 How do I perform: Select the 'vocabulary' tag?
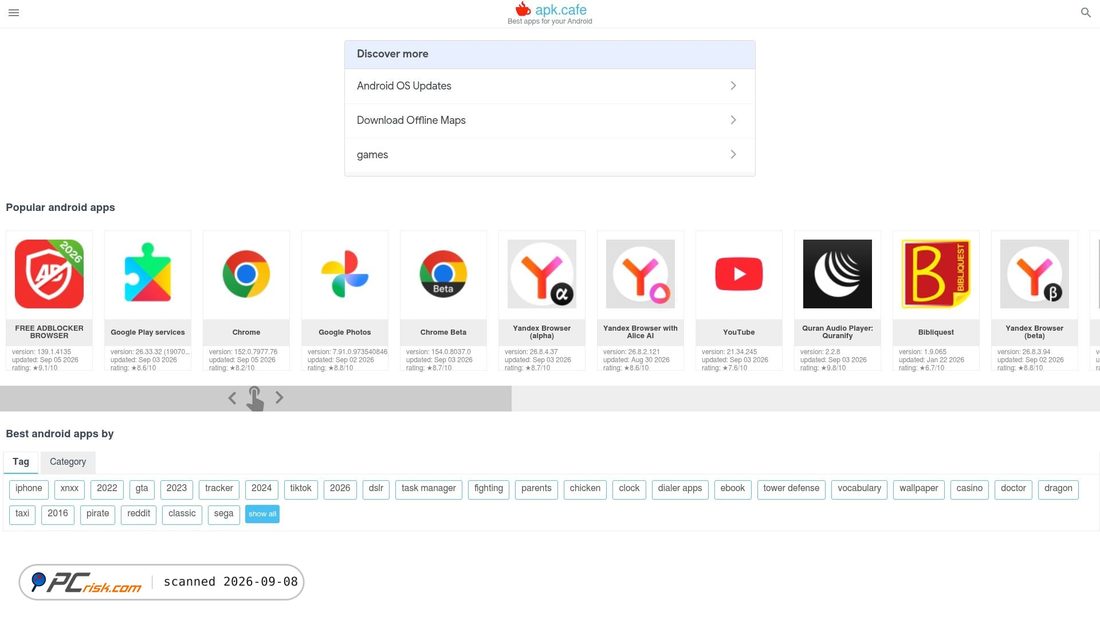click(859, 489)
